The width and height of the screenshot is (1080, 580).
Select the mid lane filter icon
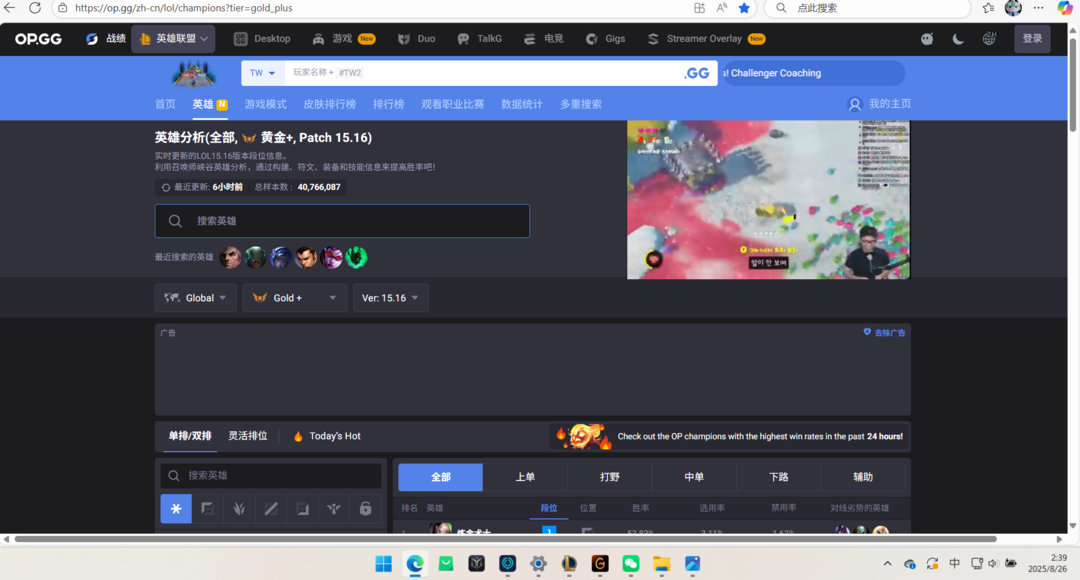[271, 509]
